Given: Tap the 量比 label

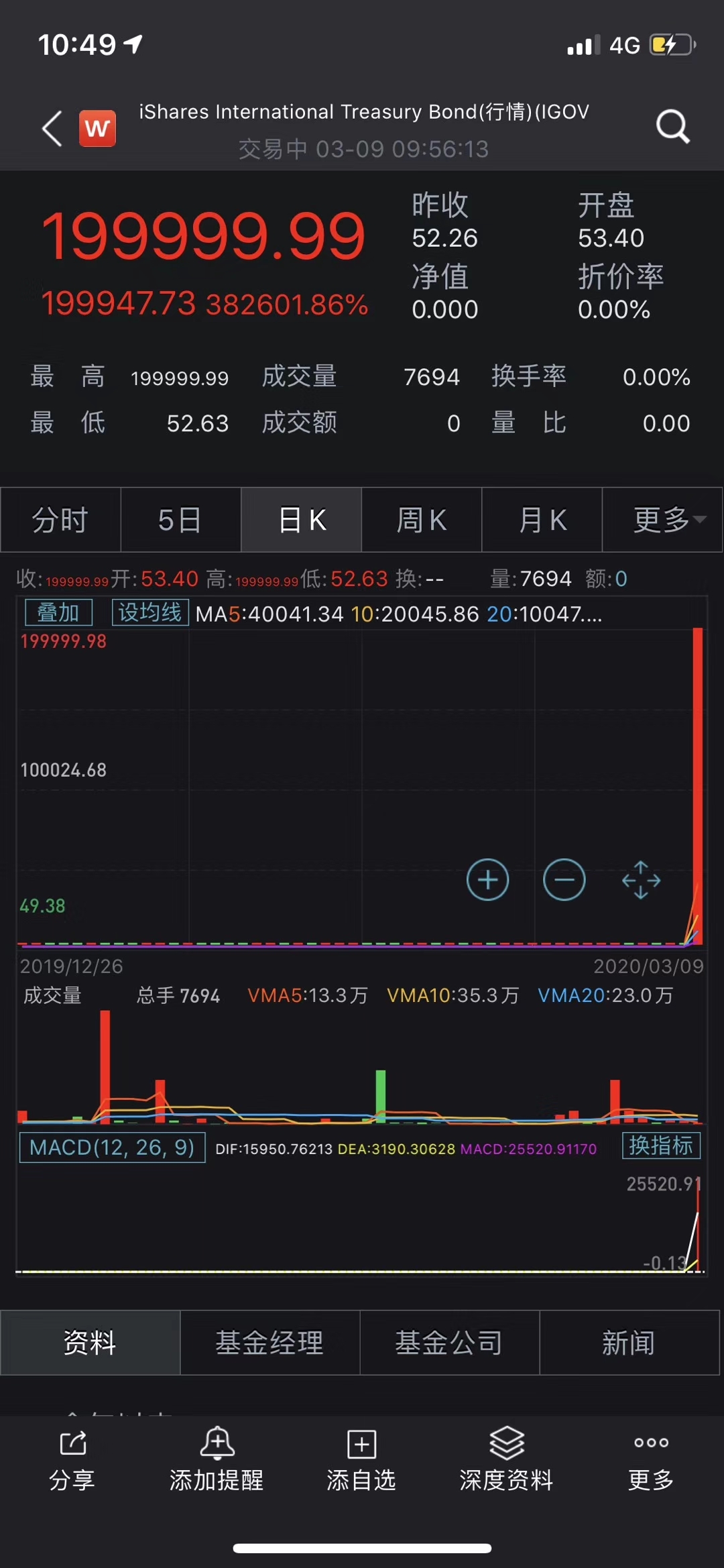Looking at the screenshot, I should 529,423.
